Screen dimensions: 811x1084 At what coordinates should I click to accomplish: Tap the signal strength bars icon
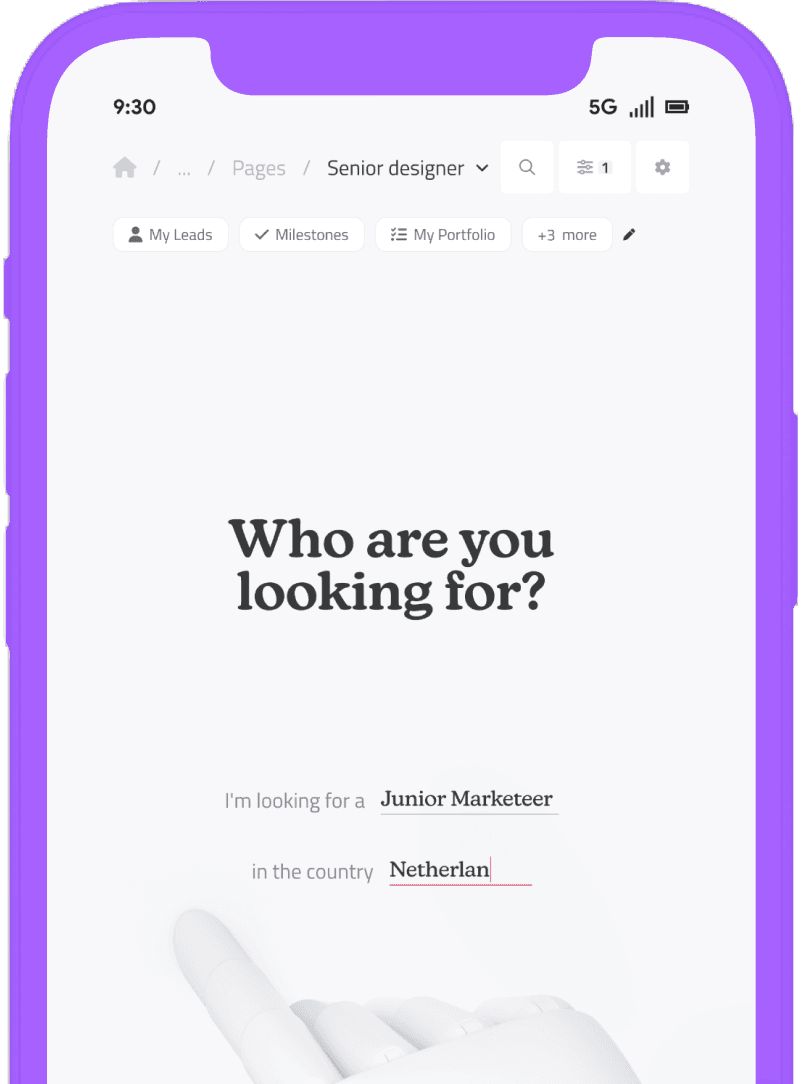tap(641, 107)
